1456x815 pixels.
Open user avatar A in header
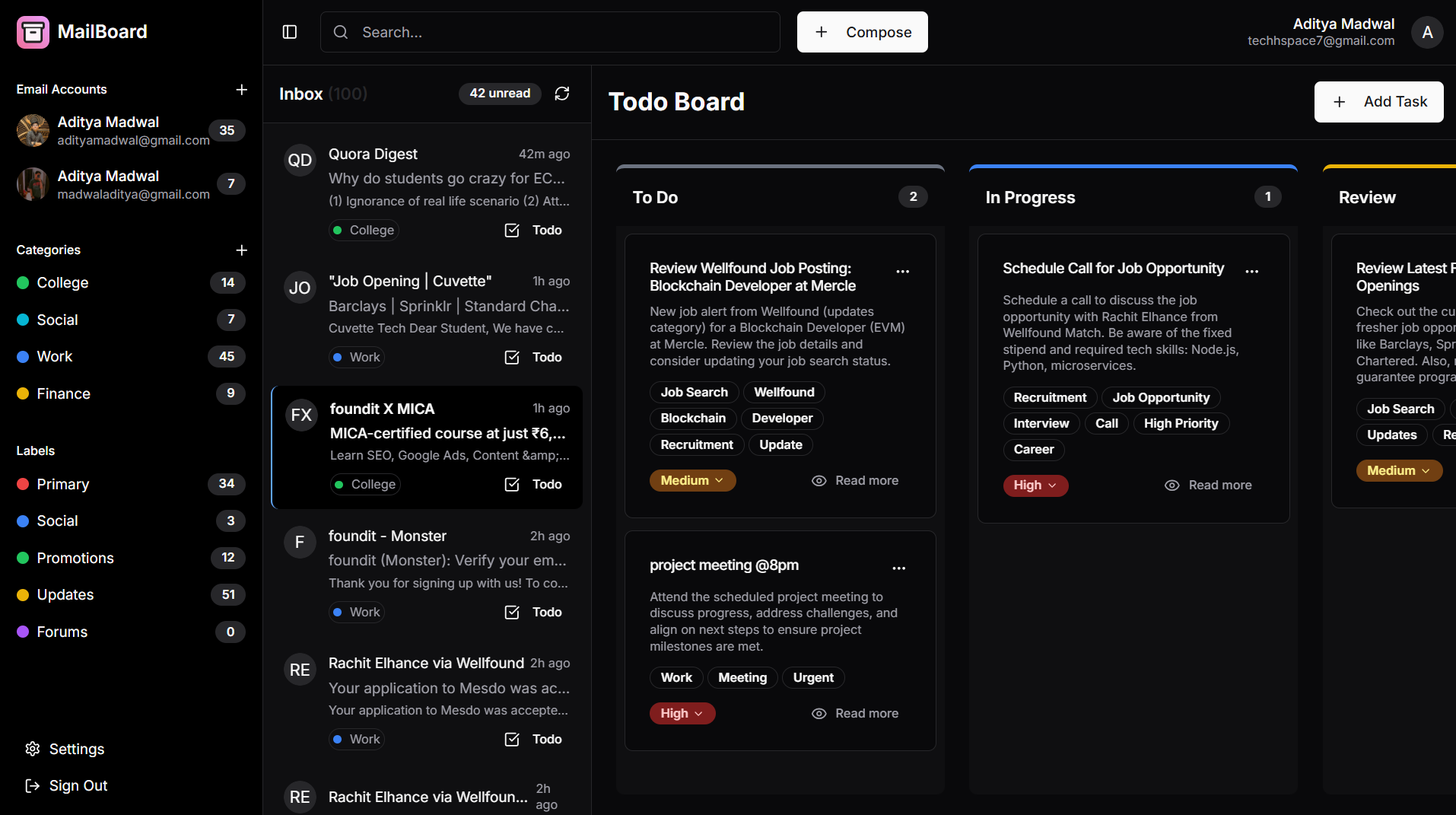(1427, 32)
